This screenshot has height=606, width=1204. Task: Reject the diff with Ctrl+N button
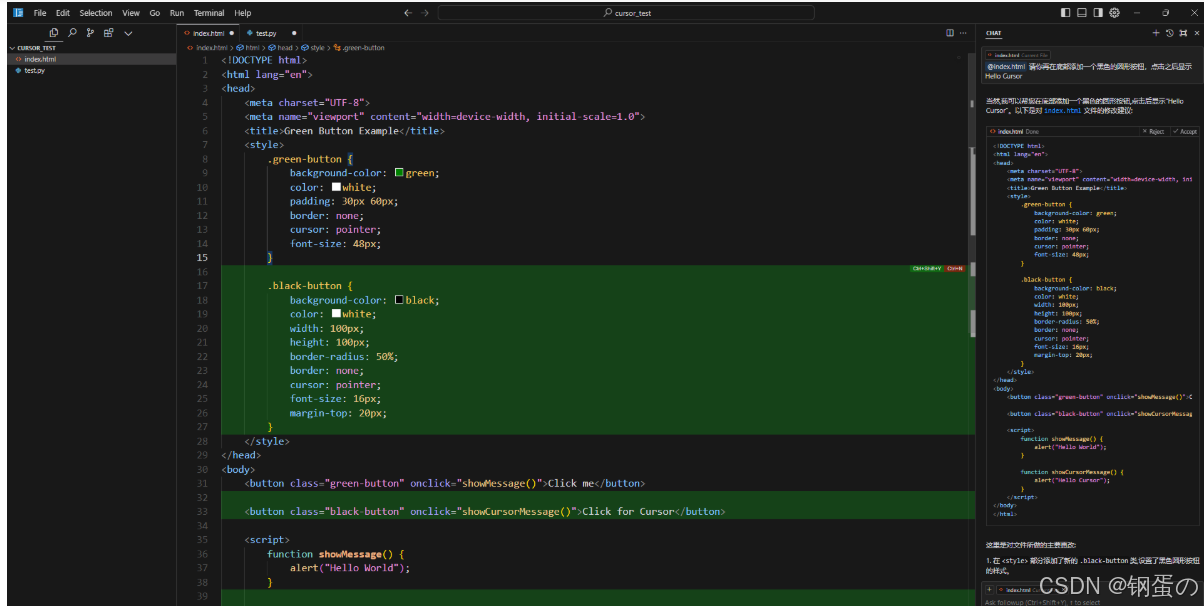pyautogui.click(x=955, y=268)
